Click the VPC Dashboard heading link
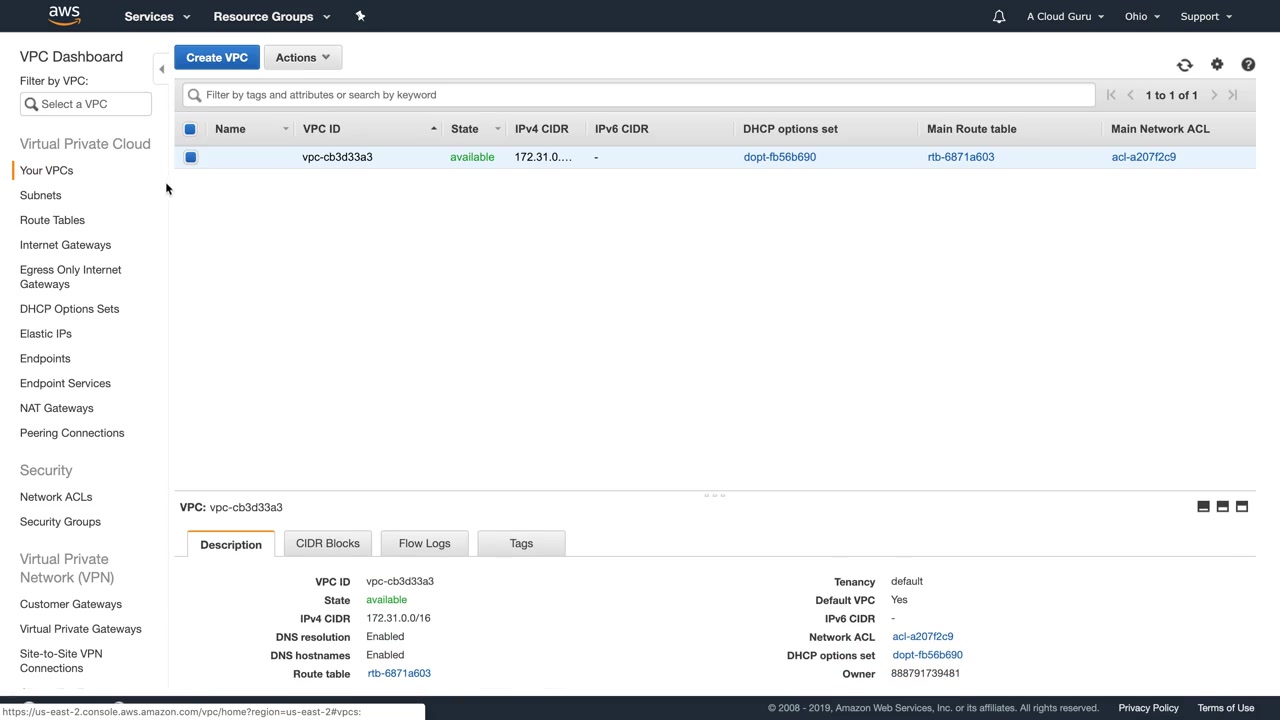The image size is (1280, 720). 71,57
